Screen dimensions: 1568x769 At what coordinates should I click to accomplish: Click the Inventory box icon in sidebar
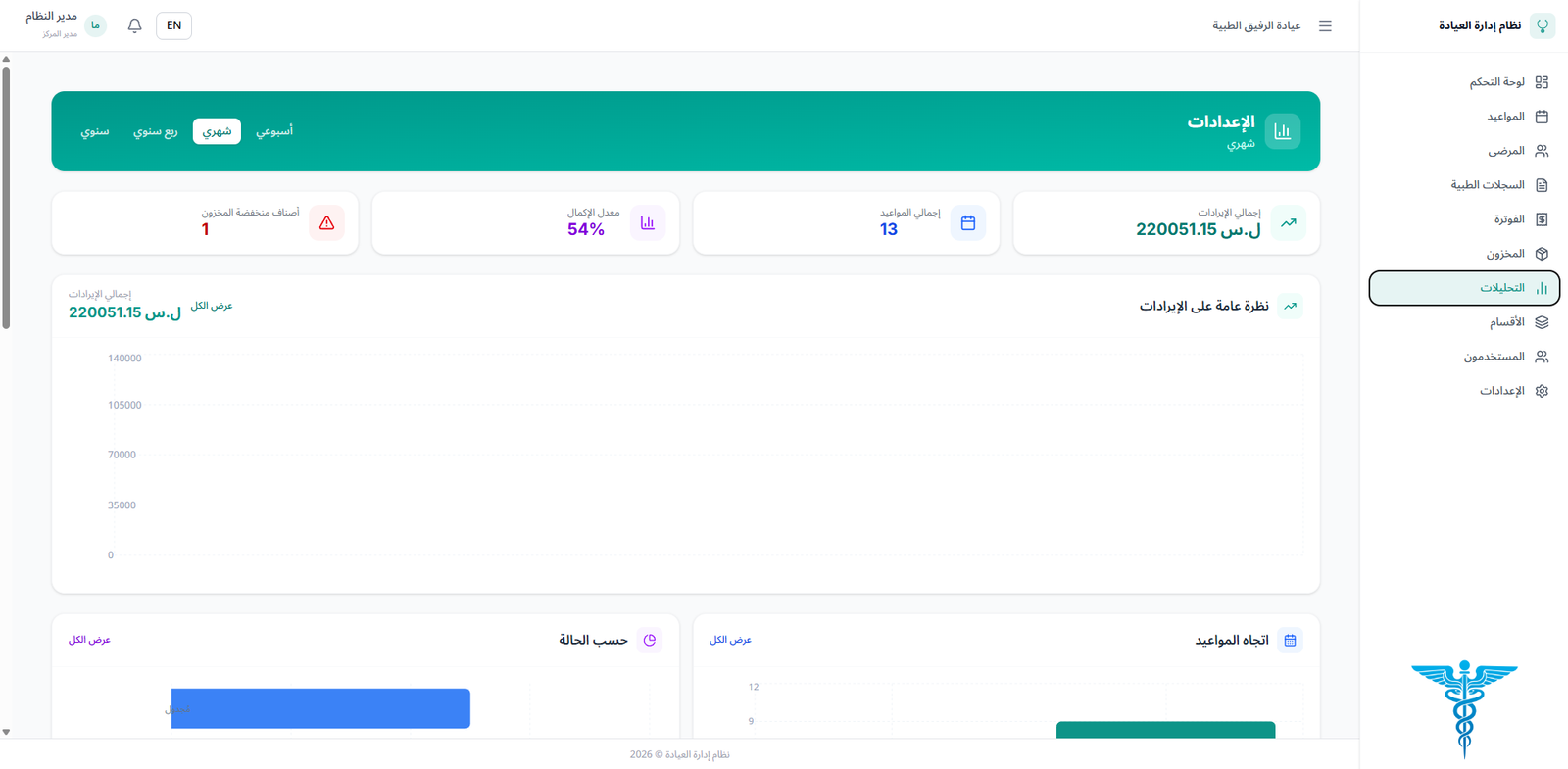tap(1542, 254)
